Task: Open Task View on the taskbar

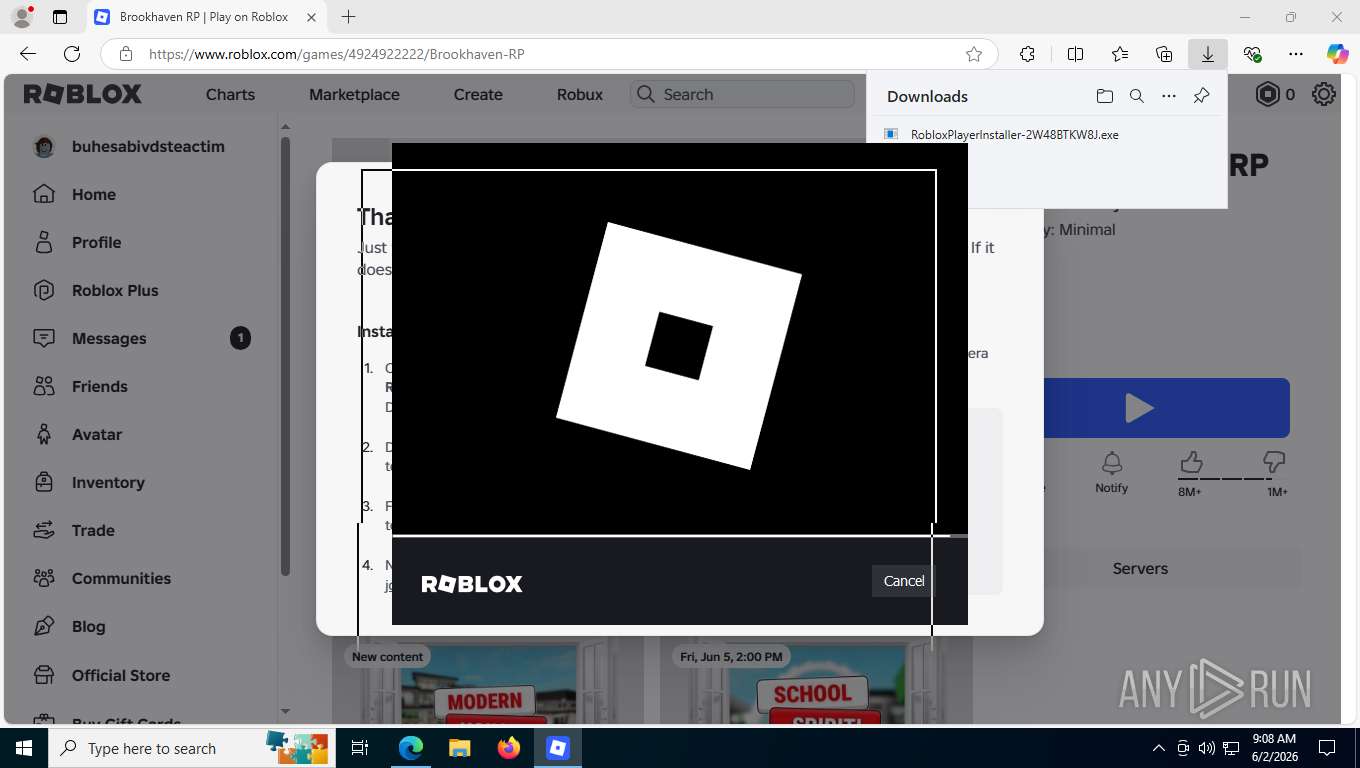Action: tap(360, 748)
